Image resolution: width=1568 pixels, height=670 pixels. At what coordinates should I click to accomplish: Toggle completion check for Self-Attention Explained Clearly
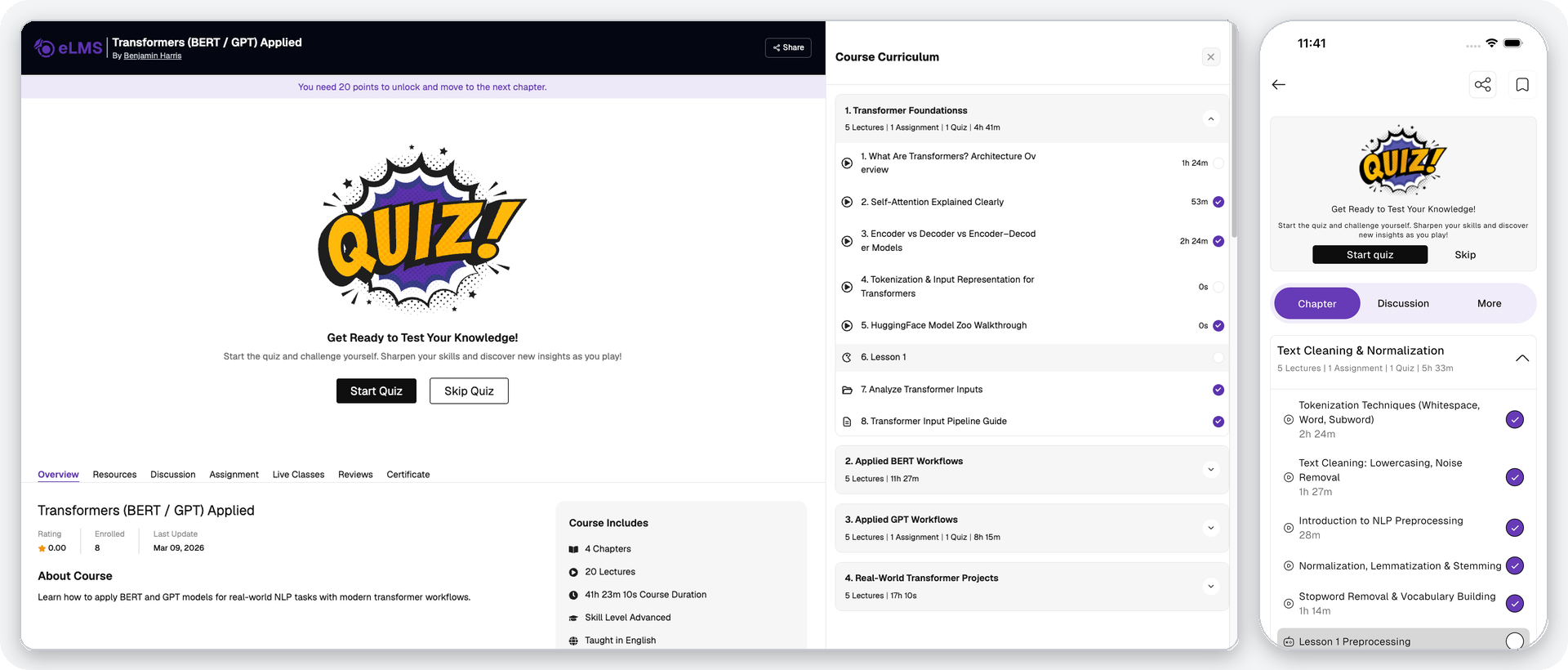pos(1218,202)
